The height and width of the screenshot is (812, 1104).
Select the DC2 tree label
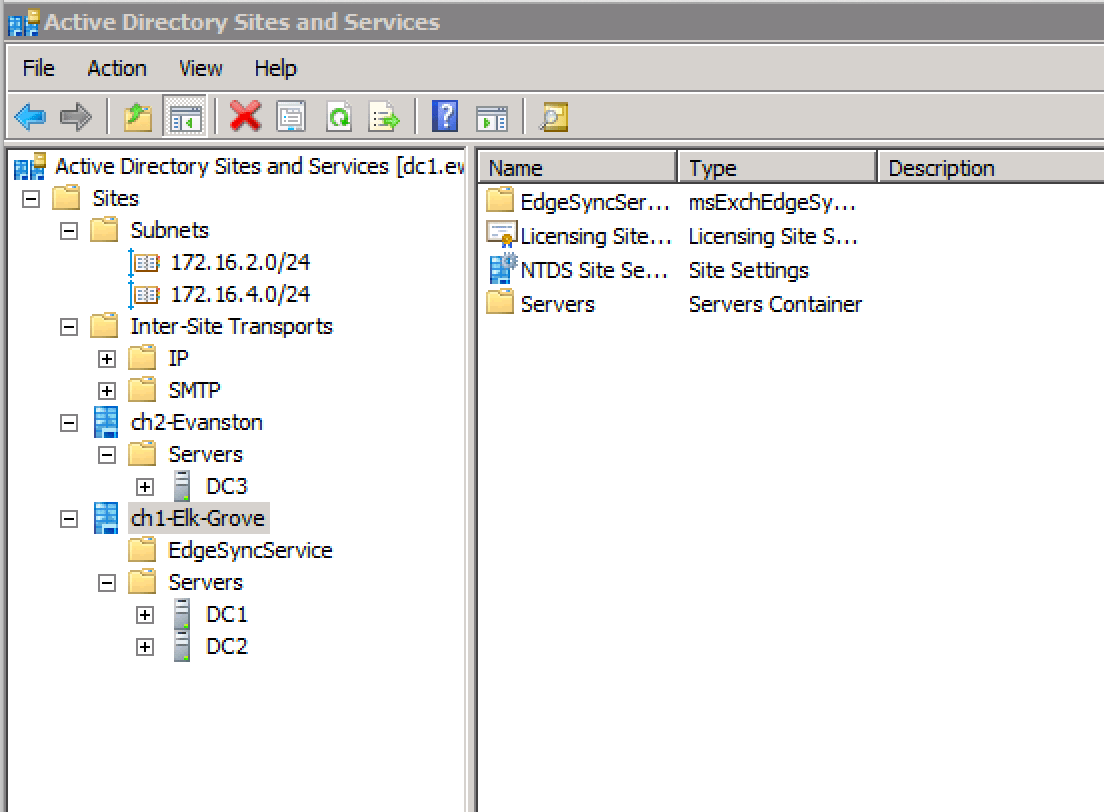point(227,647)
